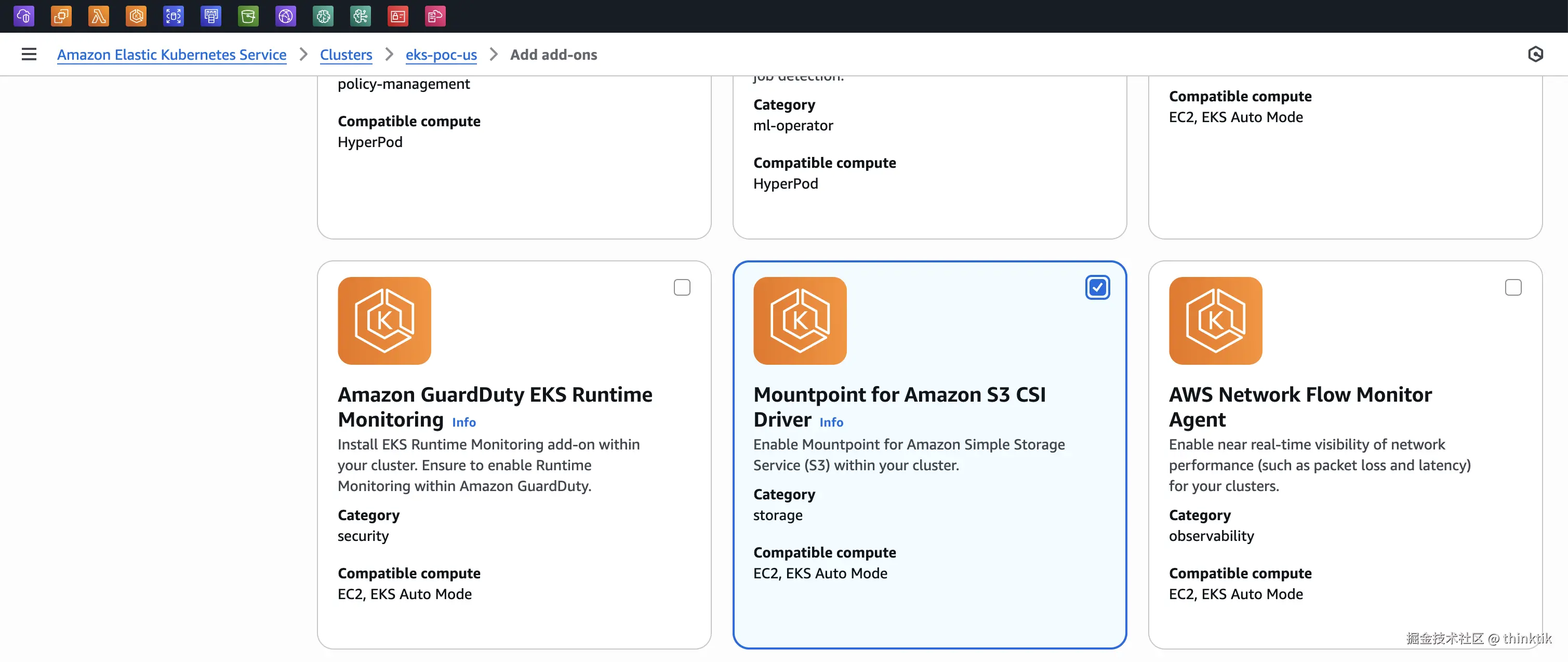Image resolution: width=1568 pixels, height=662 pixels.
Task: Click the pink CloudFormation shortcut icon
Action: click(x=435, y=16)
